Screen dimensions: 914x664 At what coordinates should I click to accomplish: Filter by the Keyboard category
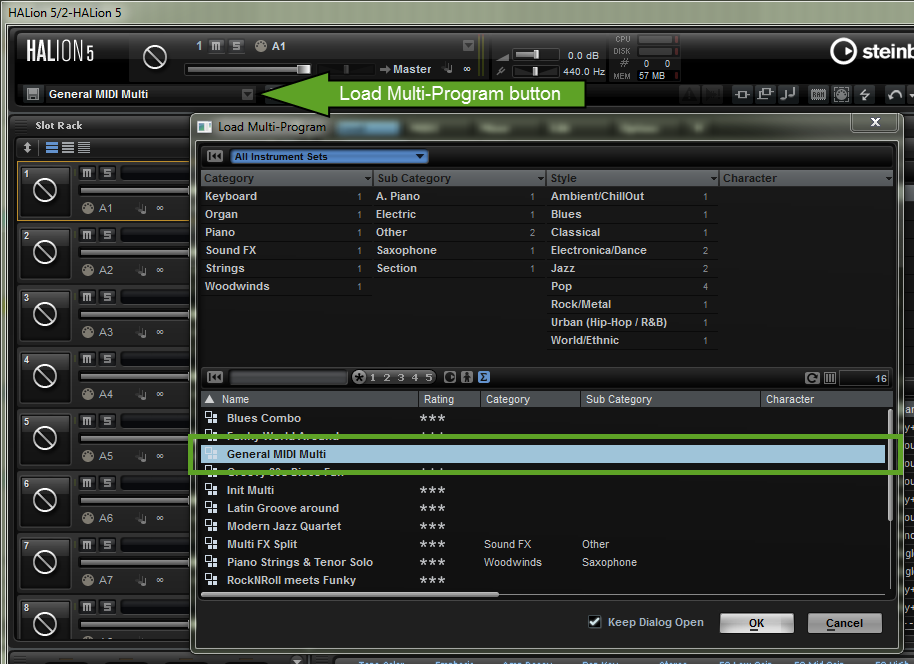coord(284,196)
